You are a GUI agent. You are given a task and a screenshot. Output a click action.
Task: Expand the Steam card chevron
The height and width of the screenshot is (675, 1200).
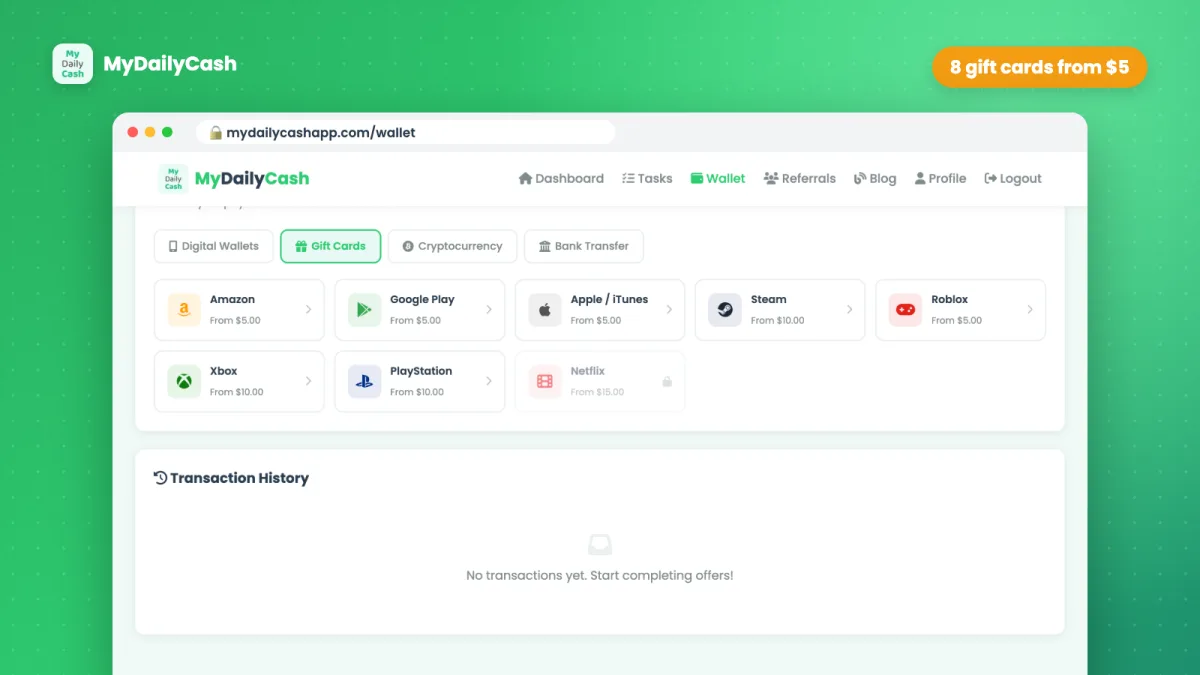849,310
